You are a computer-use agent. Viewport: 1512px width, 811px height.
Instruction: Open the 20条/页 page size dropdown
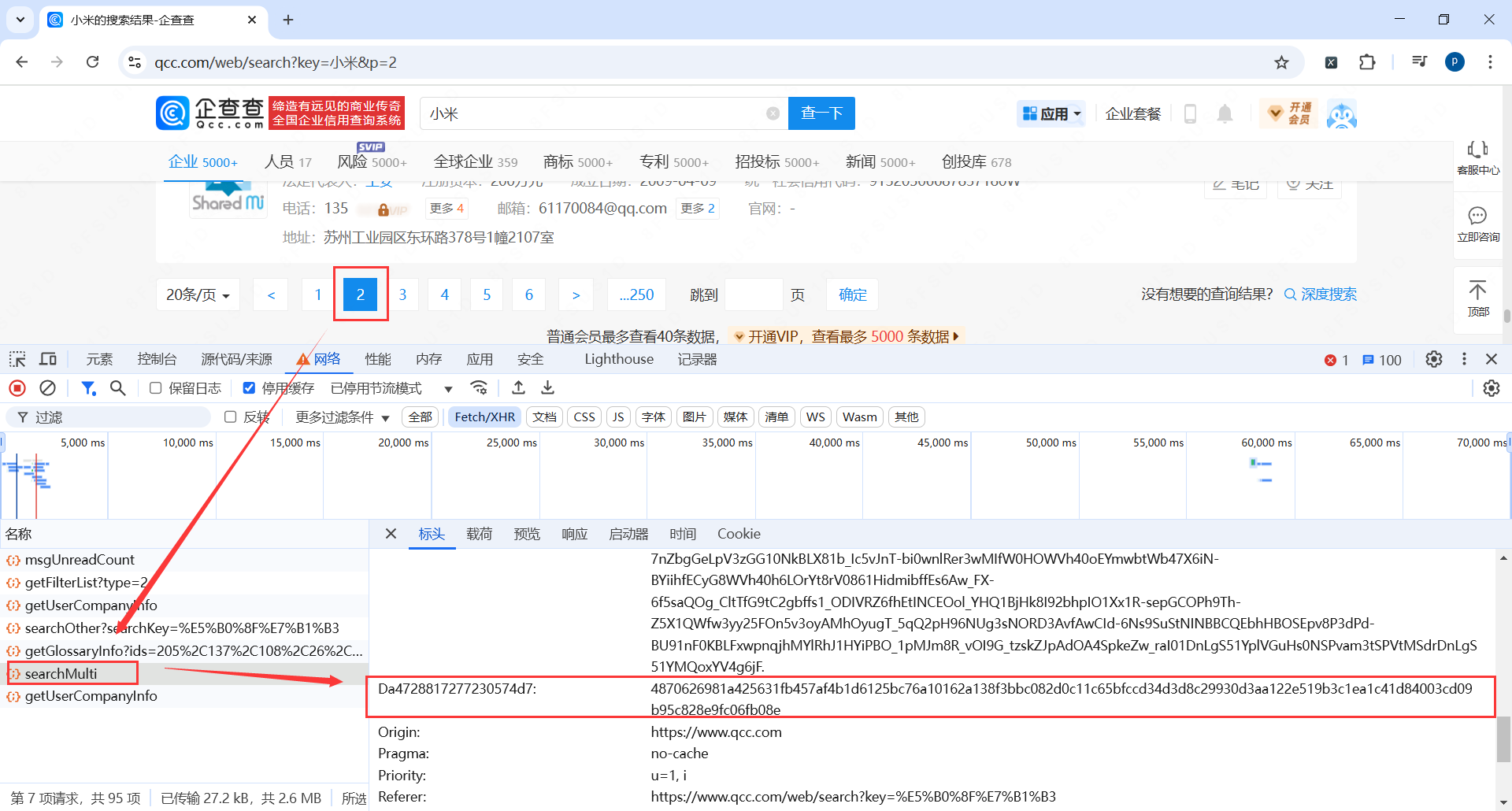(x=198, y=294)
